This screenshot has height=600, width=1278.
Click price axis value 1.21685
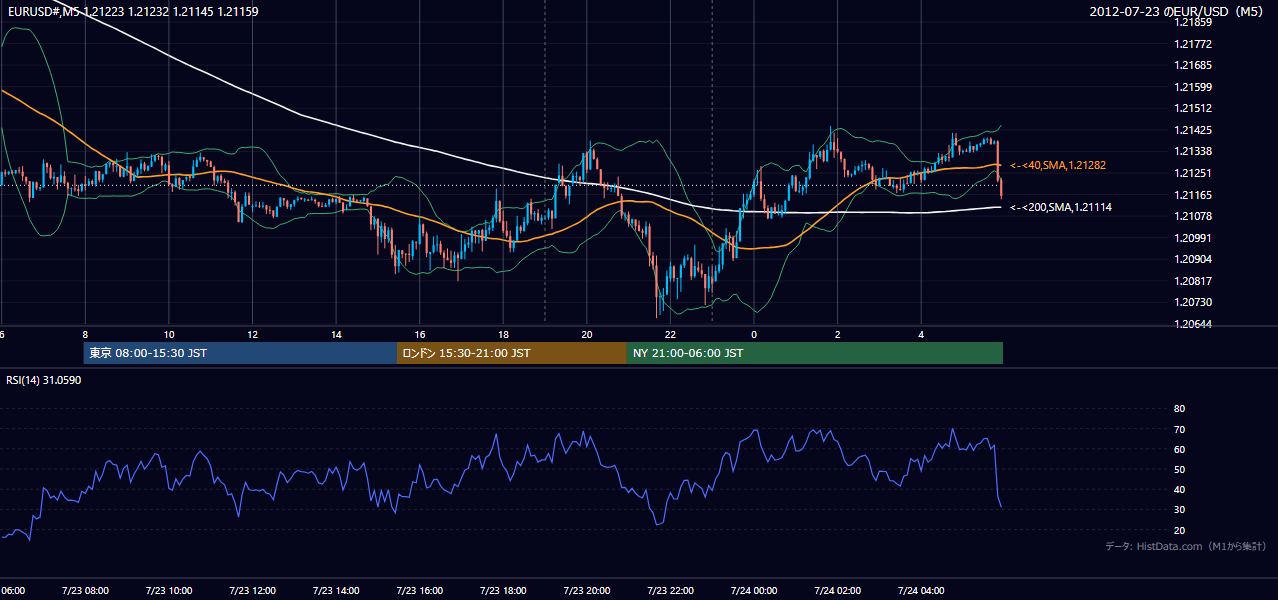point(1192,65)
